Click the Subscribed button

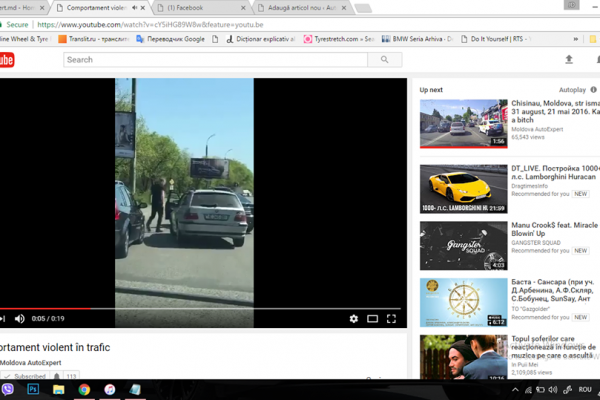tap(25, 376)
